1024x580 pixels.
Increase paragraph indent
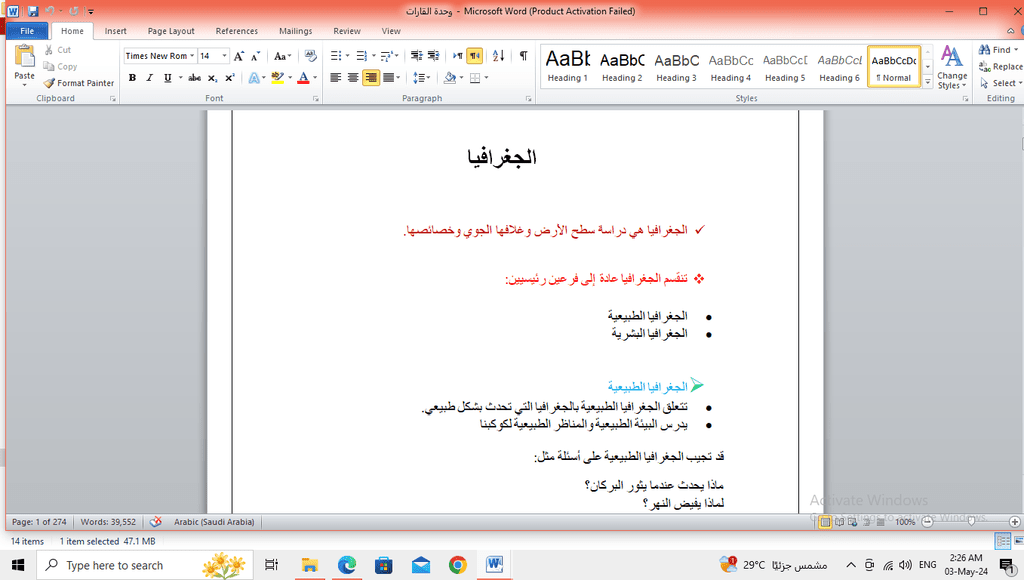tap(433, 56)
